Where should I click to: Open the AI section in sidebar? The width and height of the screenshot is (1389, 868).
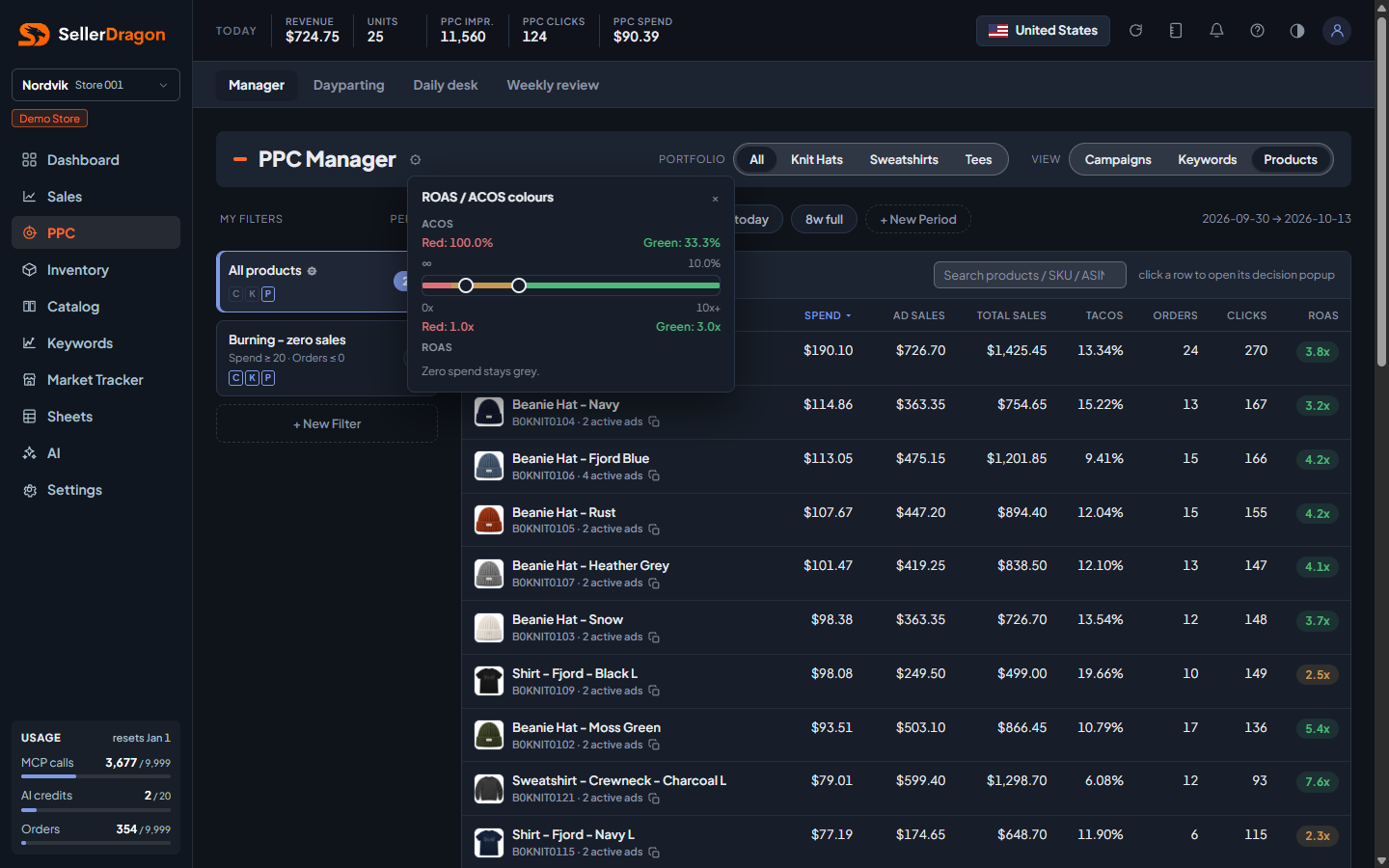95,453
